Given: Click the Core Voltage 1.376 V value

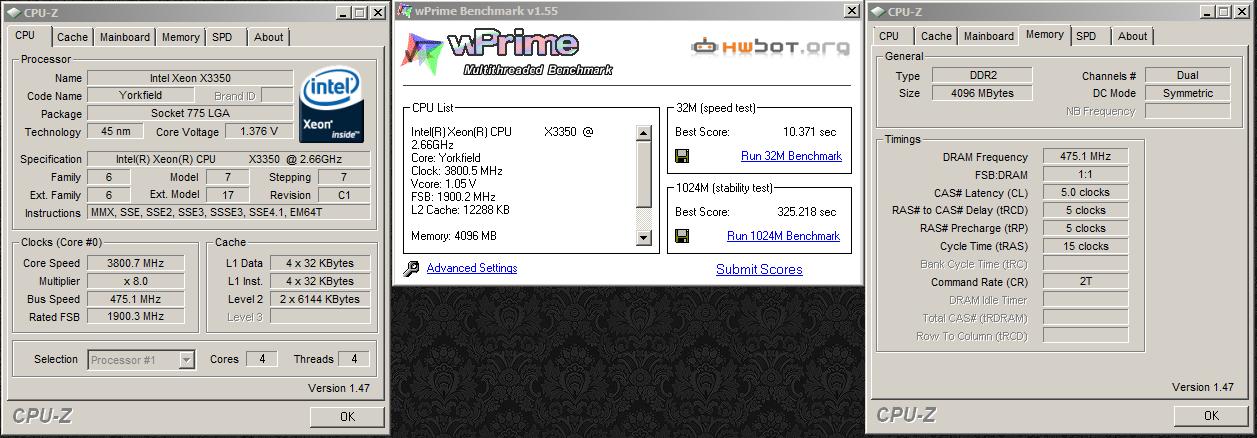Looking at the screenshot, I should coord(260,131).
